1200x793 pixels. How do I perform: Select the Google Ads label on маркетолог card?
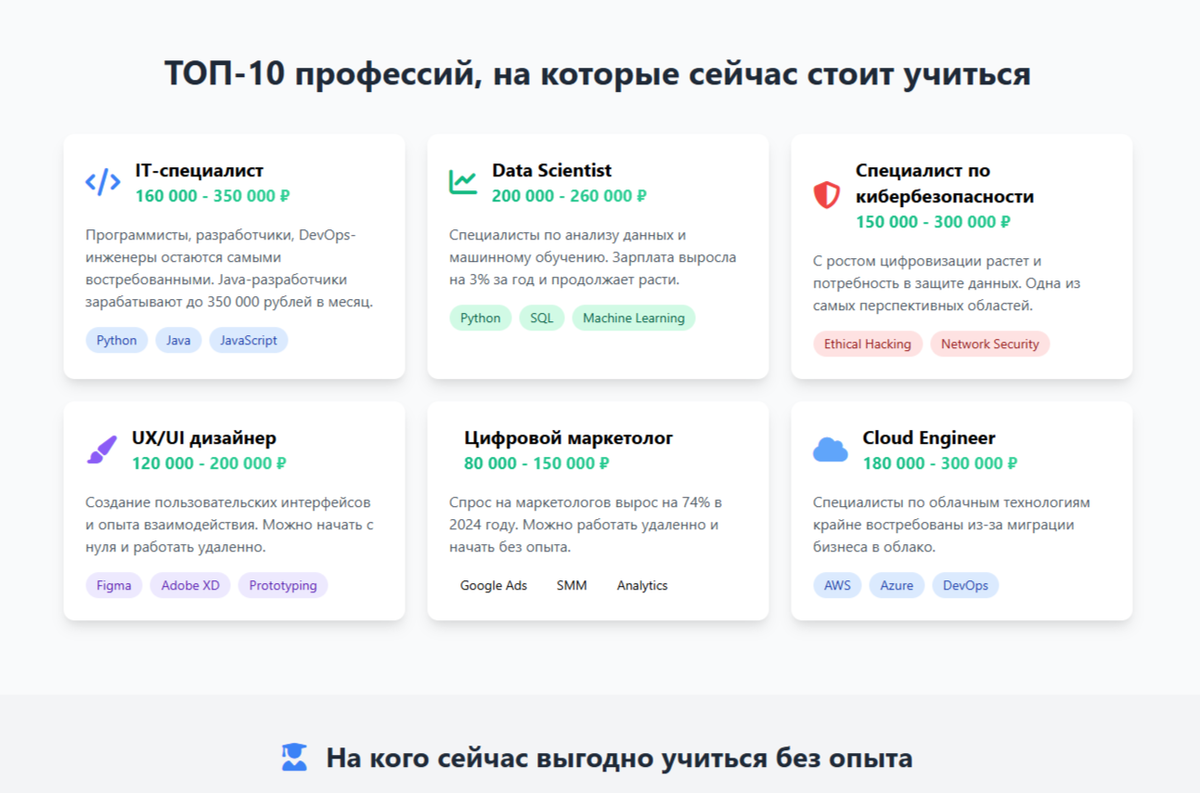click(493, 585)
